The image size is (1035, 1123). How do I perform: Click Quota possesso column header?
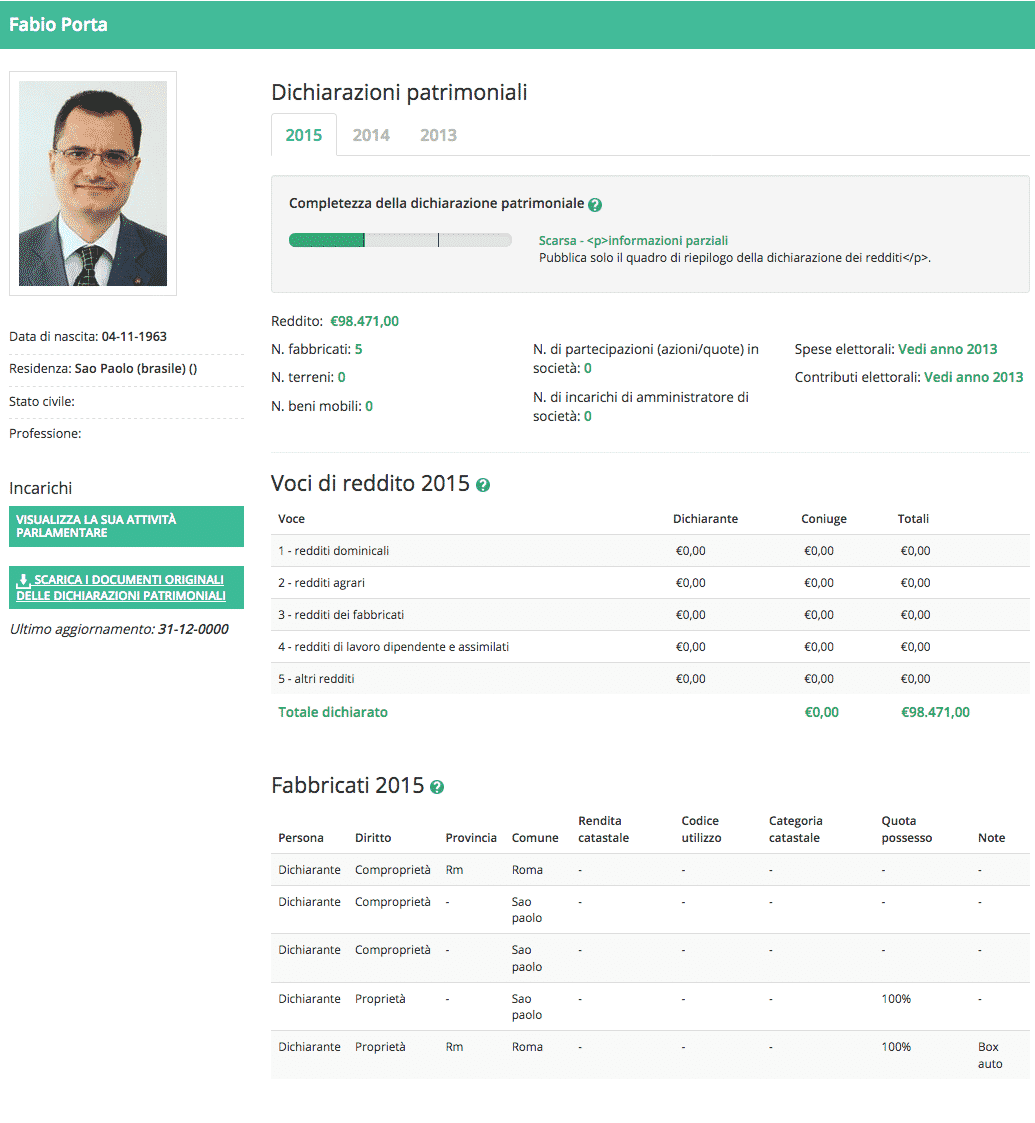tap(906, 829)
